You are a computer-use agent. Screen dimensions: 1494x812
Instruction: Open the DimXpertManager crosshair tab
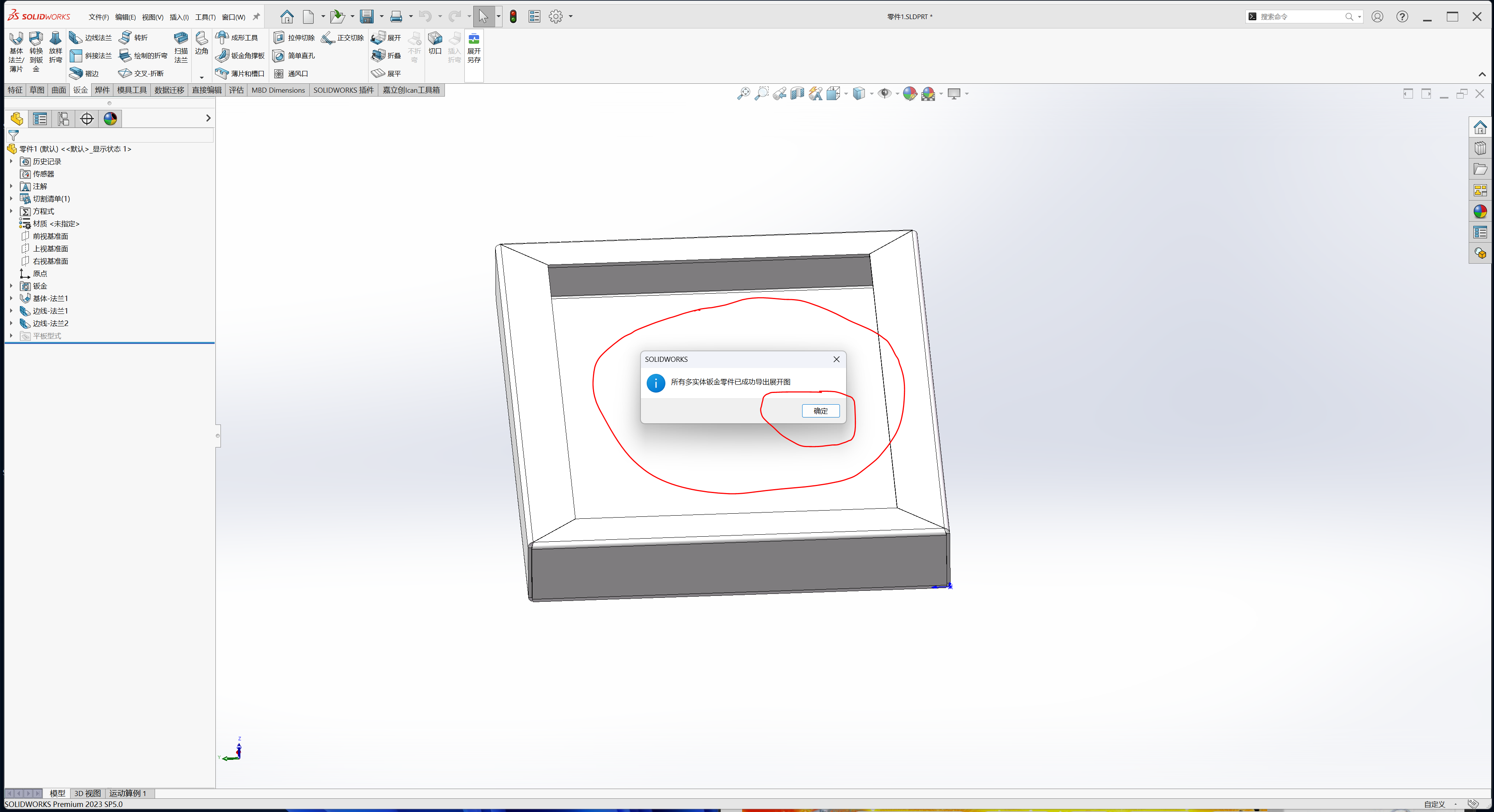(x=87, y=119)
